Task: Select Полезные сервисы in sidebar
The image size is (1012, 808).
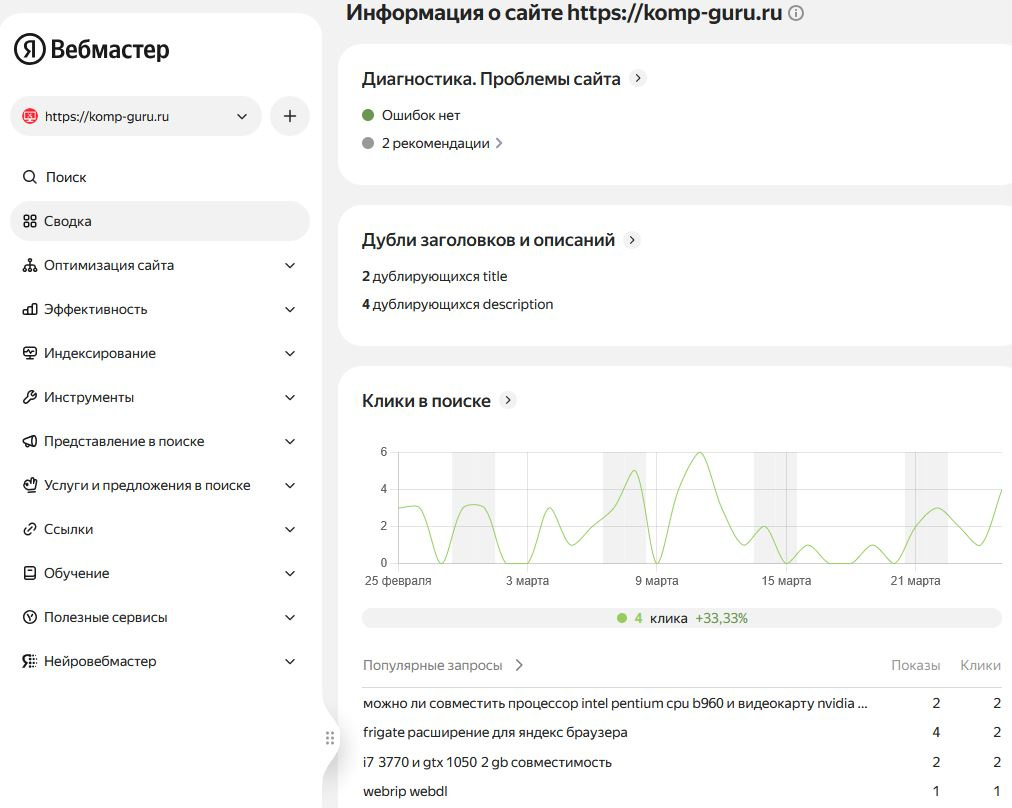Action: coord(106,617)
